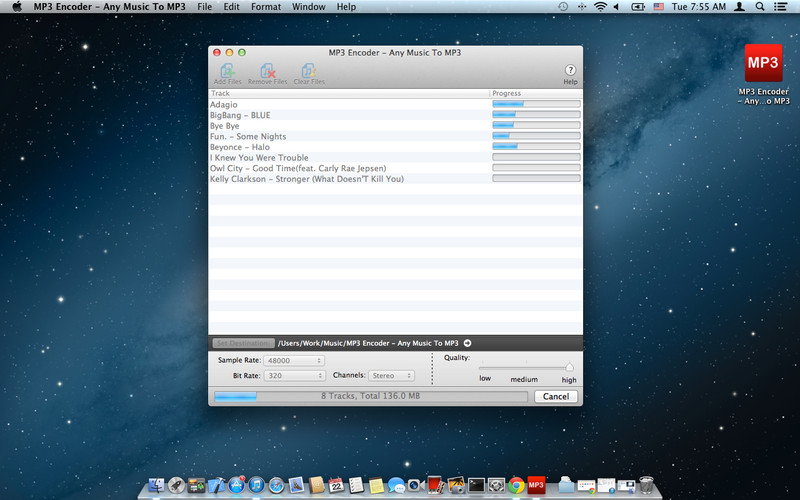Select the Beyonce – Halo track

(x=395, y=147)
